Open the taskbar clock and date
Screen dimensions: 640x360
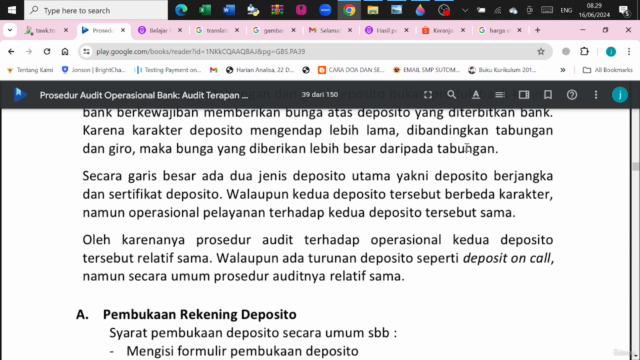(x=594, y=10)
